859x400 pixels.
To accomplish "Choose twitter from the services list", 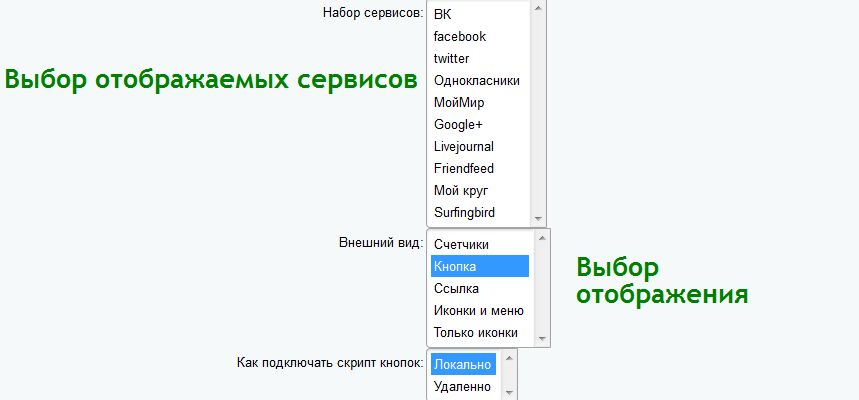I will click(452, 58).
